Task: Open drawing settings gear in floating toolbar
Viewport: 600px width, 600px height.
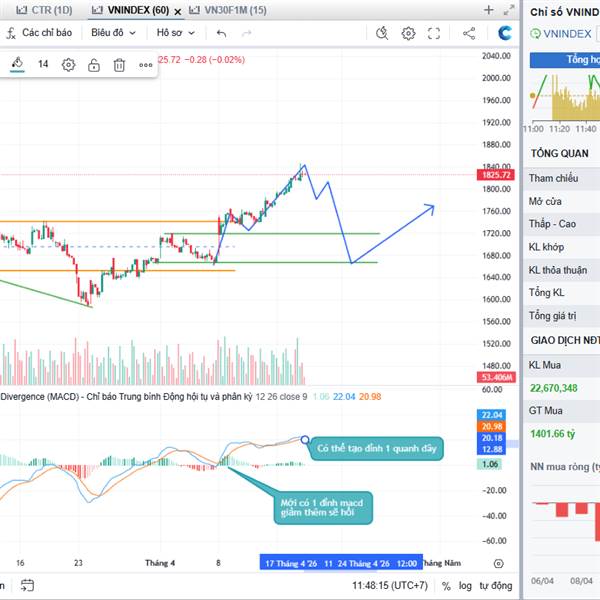Action: click(x=68, y=65)
